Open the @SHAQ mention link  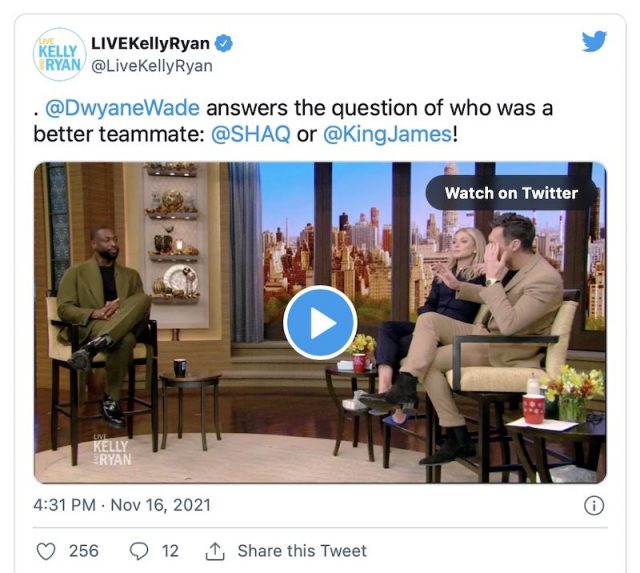[251, 134]
